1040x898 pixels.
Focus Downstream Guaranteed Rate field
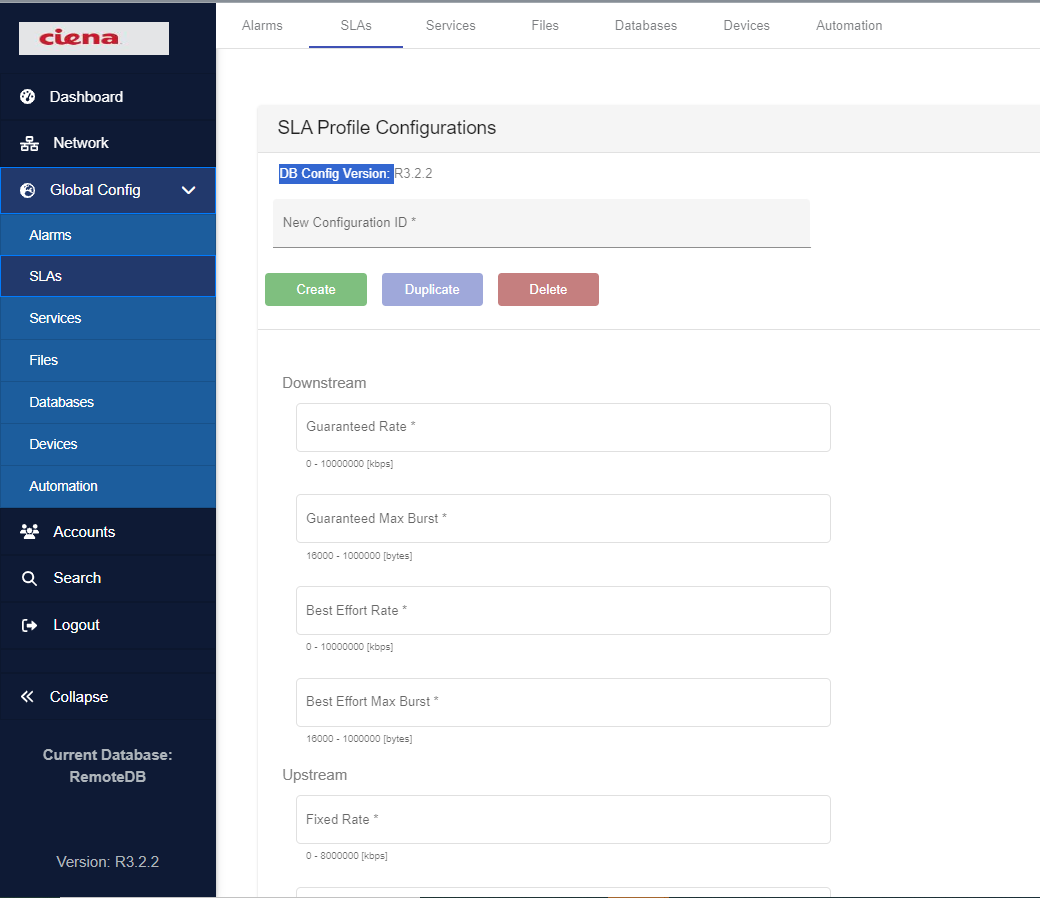coord(563,427)
